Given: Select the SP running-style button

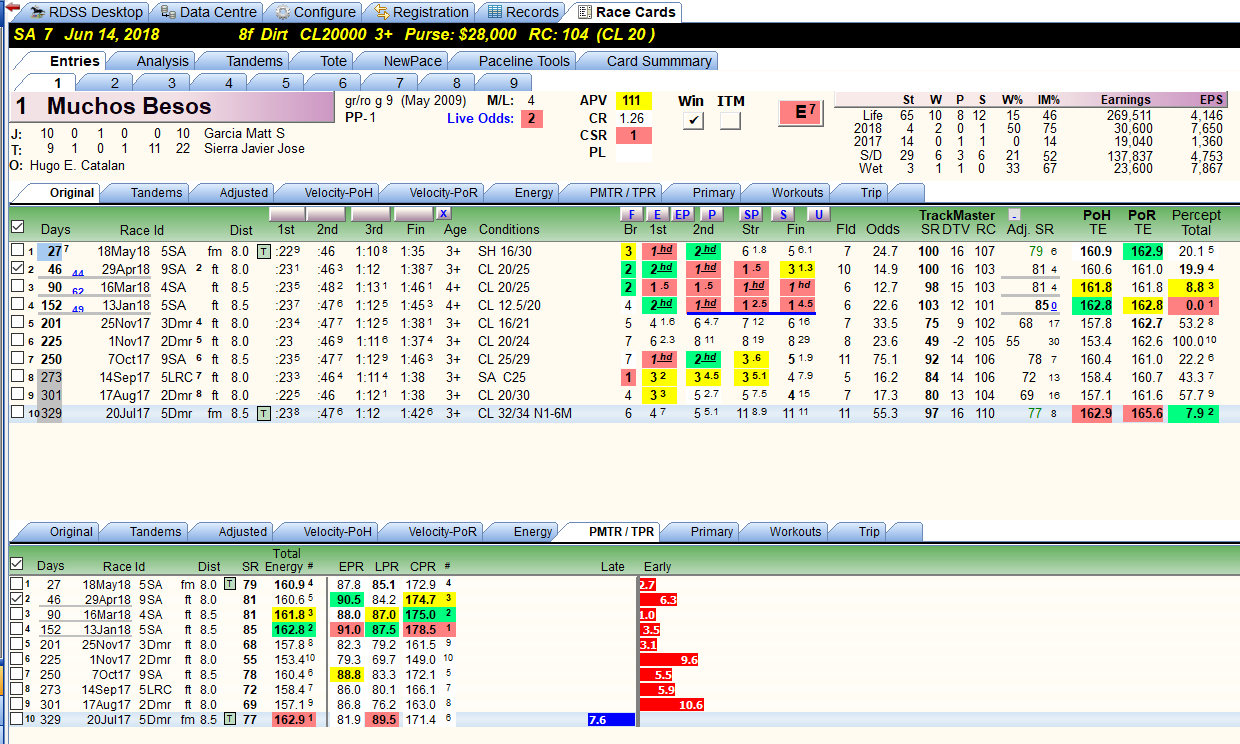Looking at the screenshot, I should (x=750, y=214).
